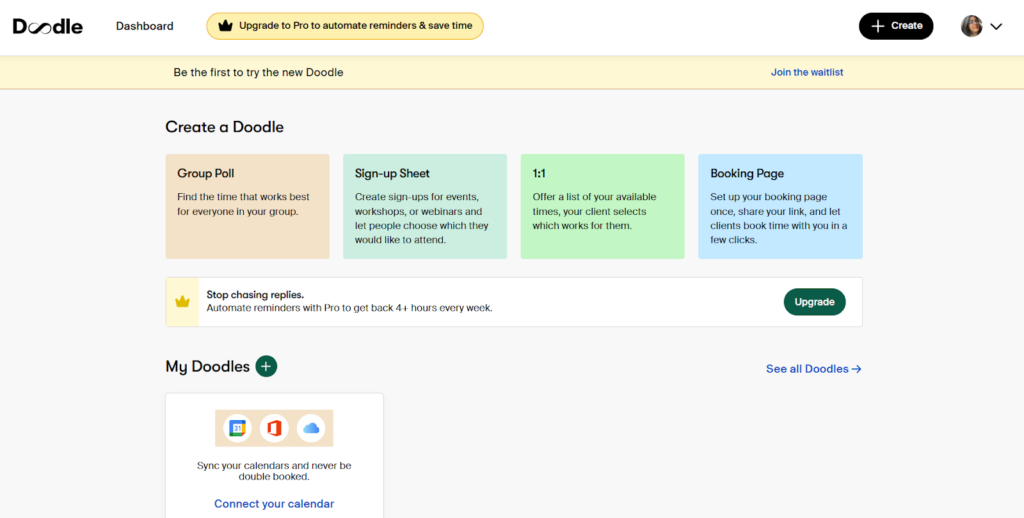
Task: Open the 1:1 scheduling card
Action: tap(602, 206)
